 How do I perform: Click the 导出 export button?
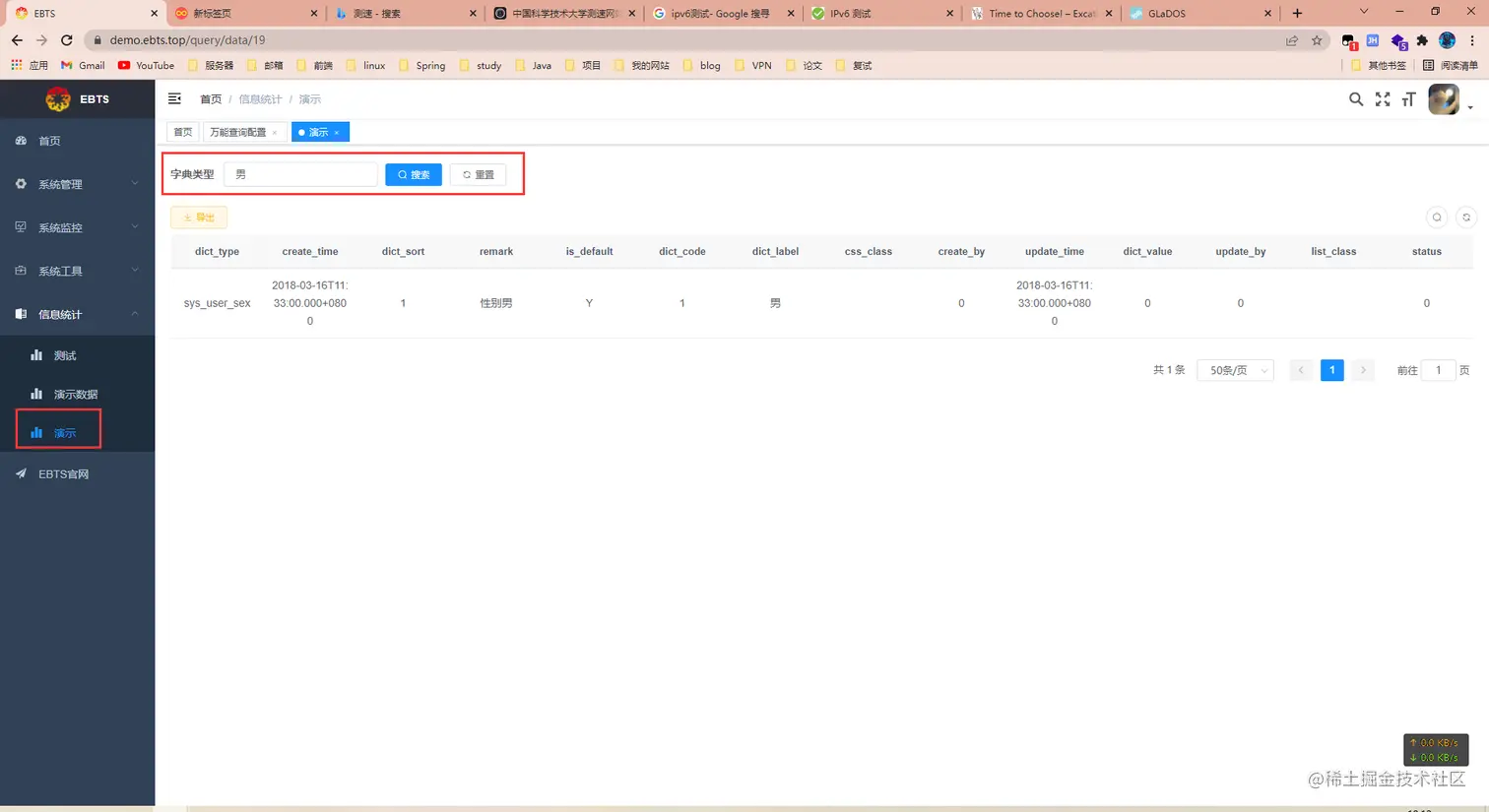coord(199,218)
